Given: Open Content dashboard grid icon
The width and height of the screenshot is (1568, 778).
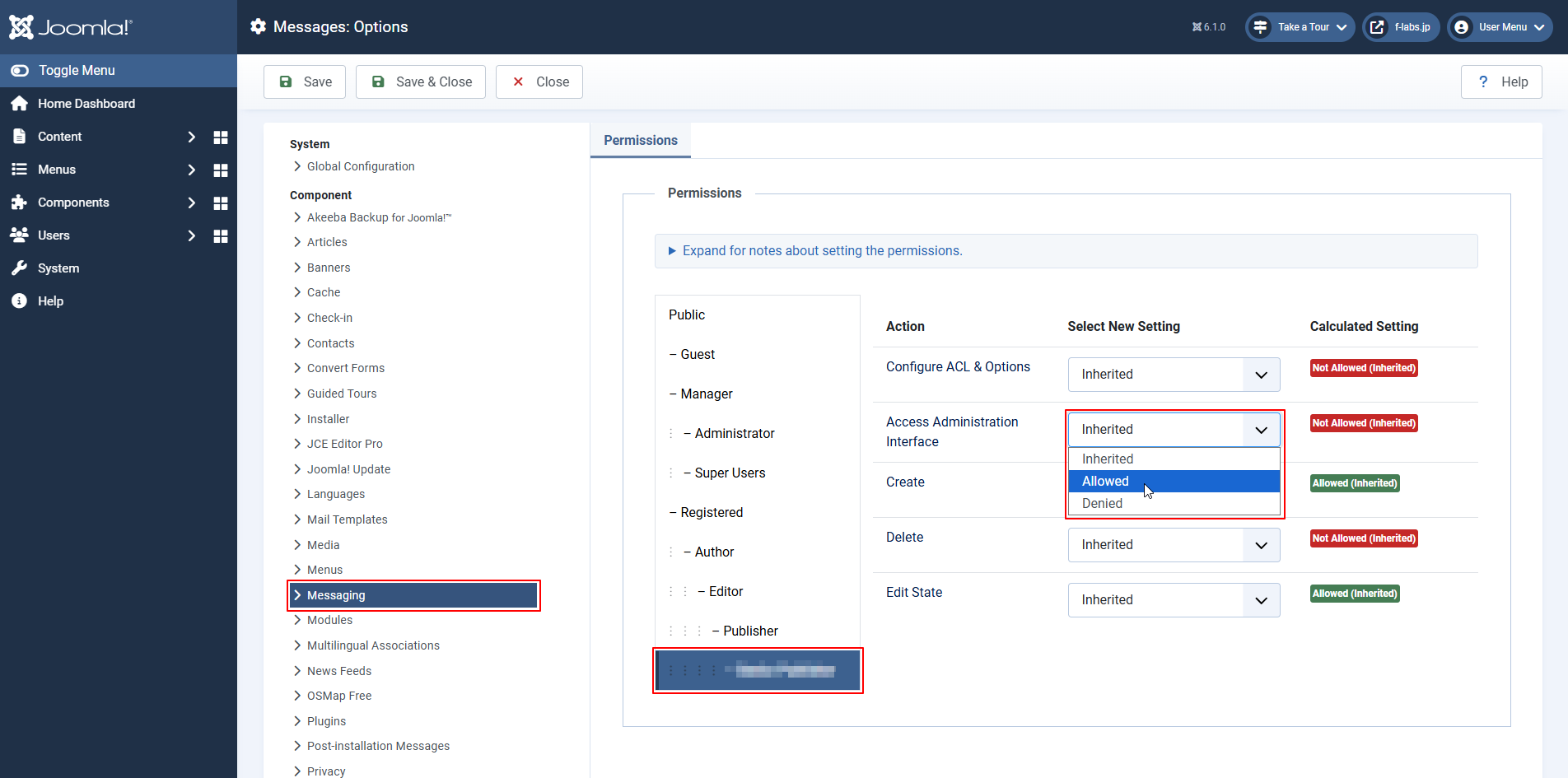Looking at the screenshot, I should pyautogui.click(x=220, y=137).
